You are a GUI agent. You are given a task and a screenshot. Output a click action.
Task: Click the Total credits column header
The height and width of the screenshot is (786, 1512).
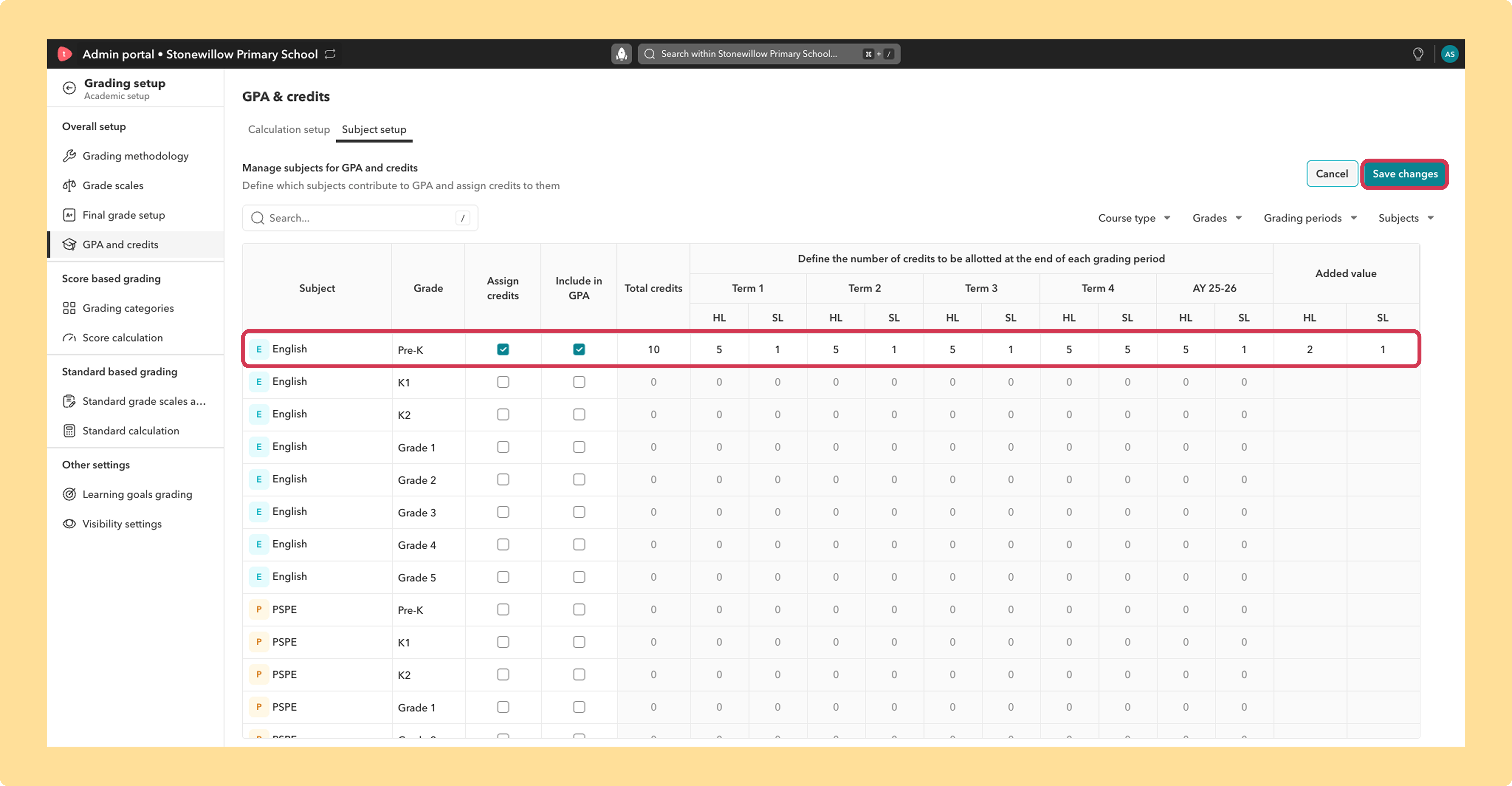[x=653, y=288]
